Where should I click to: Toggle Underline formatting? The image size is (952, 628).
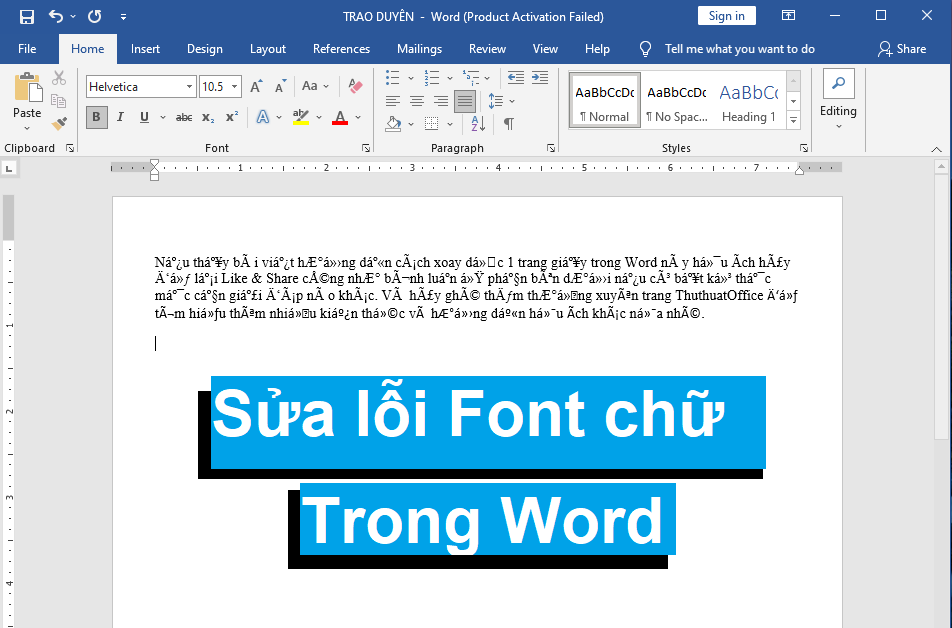click(x=144, y=117)
